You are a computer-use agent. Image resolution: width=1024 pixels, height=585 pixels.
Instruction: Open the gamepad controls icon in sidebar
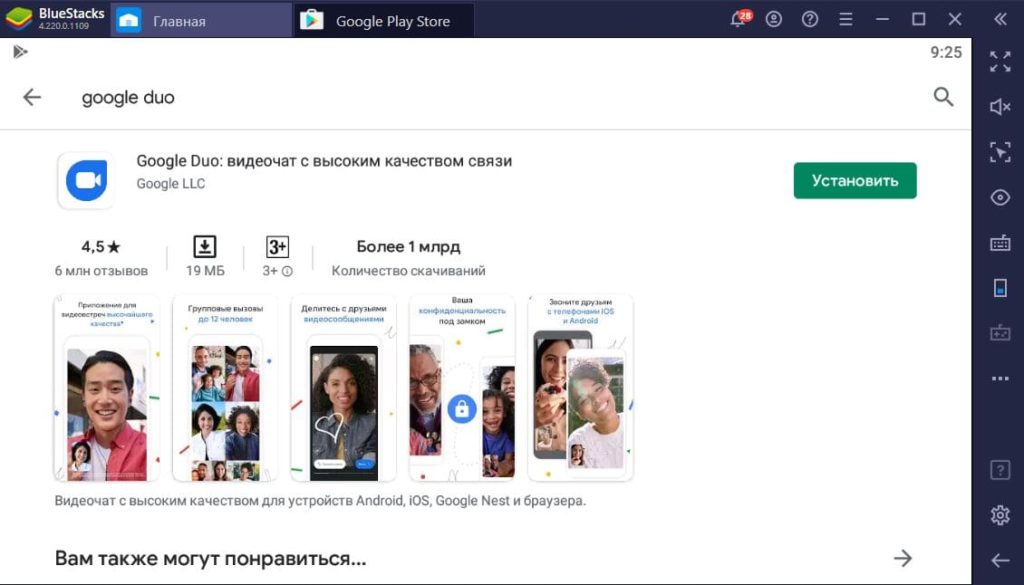(1000, 333)
